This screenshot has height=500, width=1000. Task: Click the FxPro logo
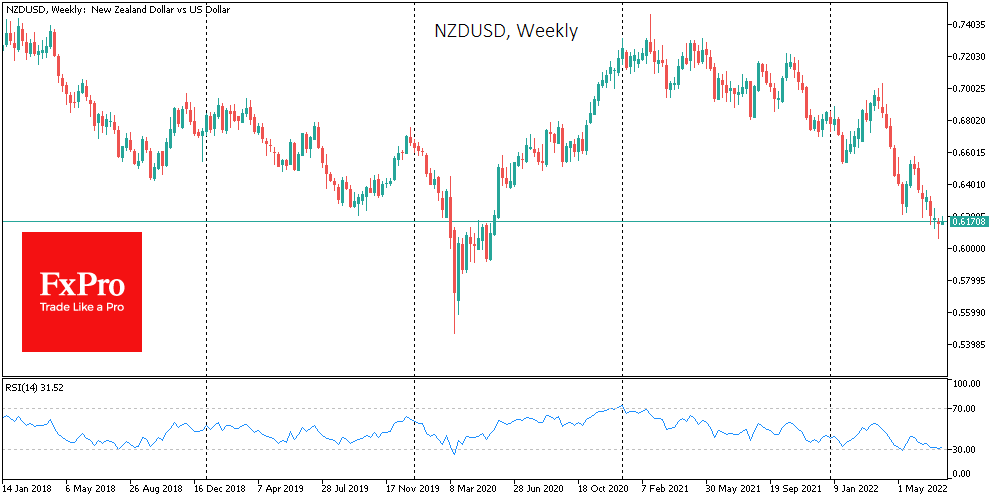pyautogui.click(x=82, y=285)
